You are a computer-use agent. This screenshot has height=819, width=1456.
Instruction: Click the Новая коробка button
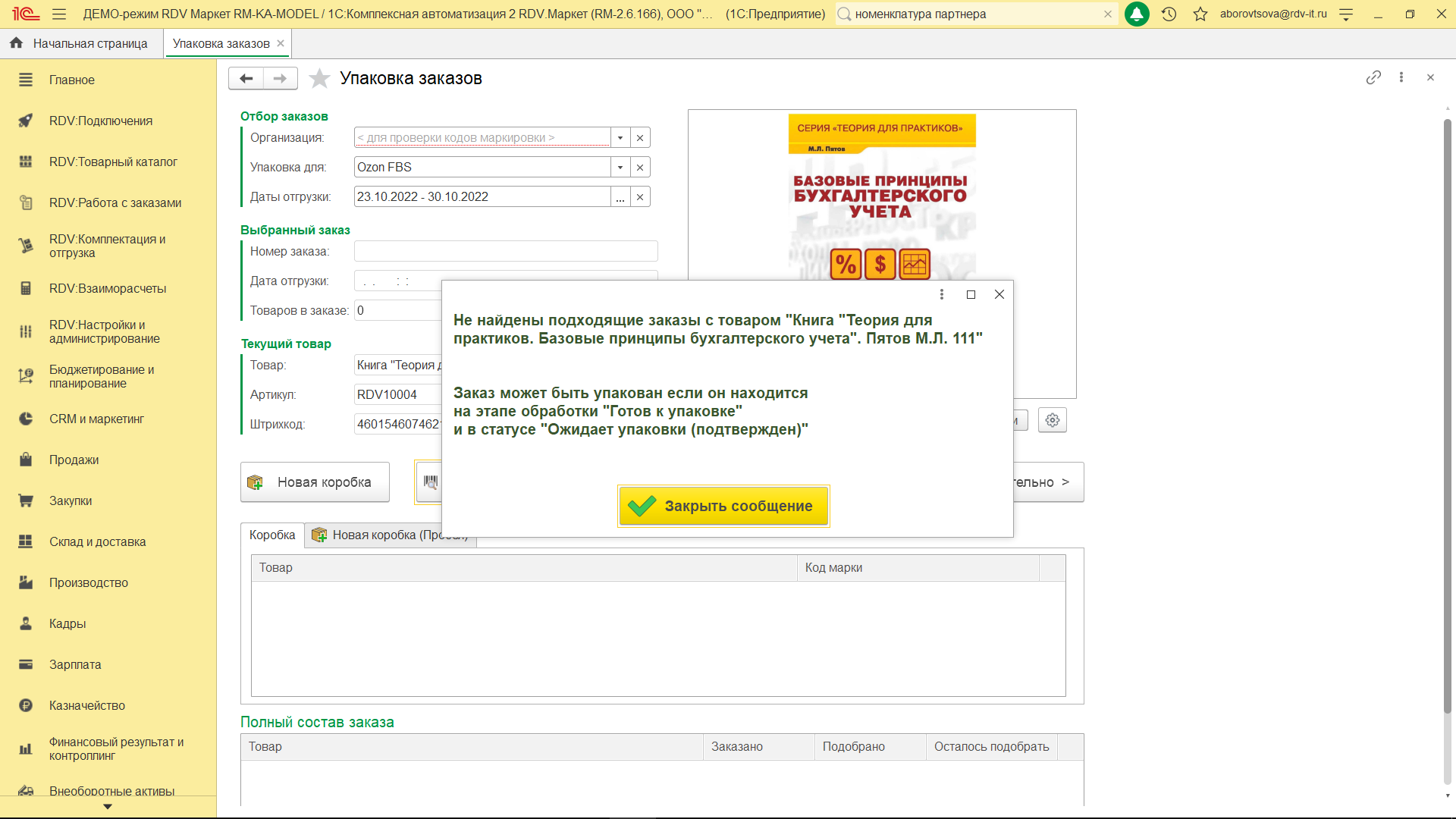[315, 482]
